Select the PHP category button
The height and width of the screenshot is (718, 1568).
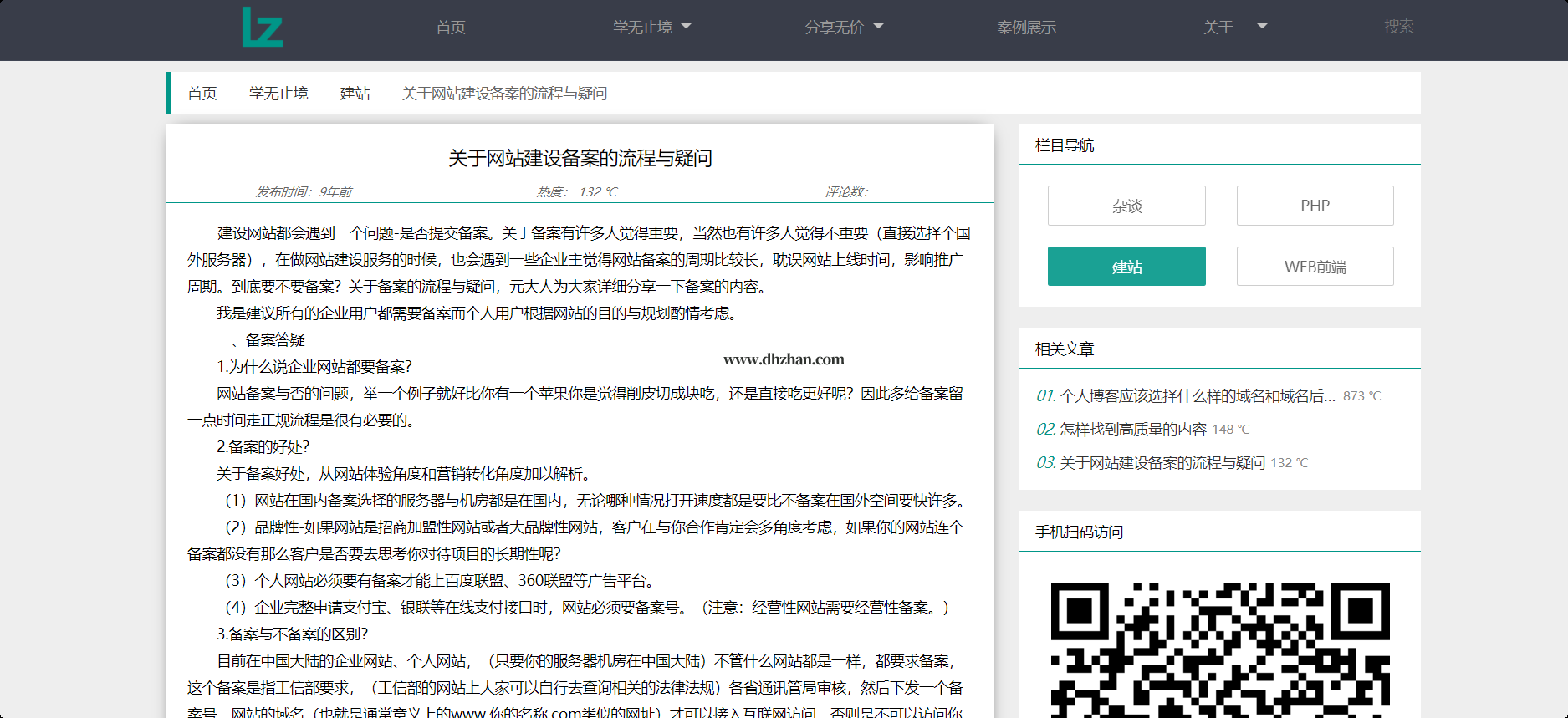(x=1315, y=206)
